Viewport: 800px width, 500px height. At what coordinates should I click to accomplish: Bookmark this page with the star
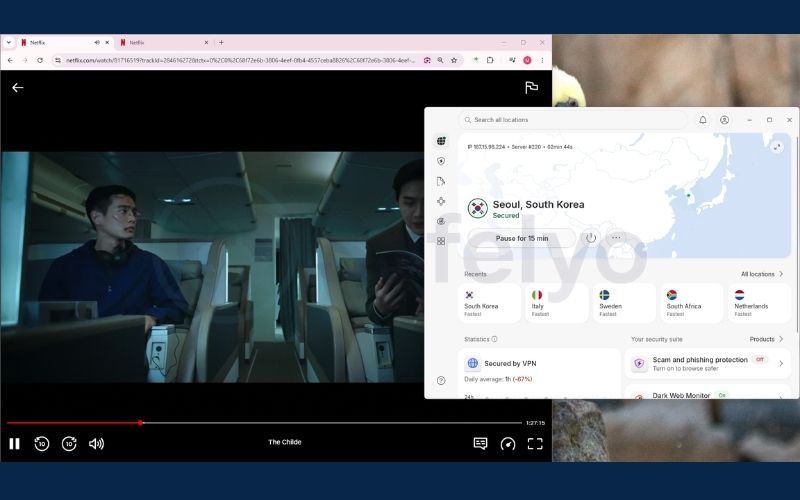click(454, 60)
